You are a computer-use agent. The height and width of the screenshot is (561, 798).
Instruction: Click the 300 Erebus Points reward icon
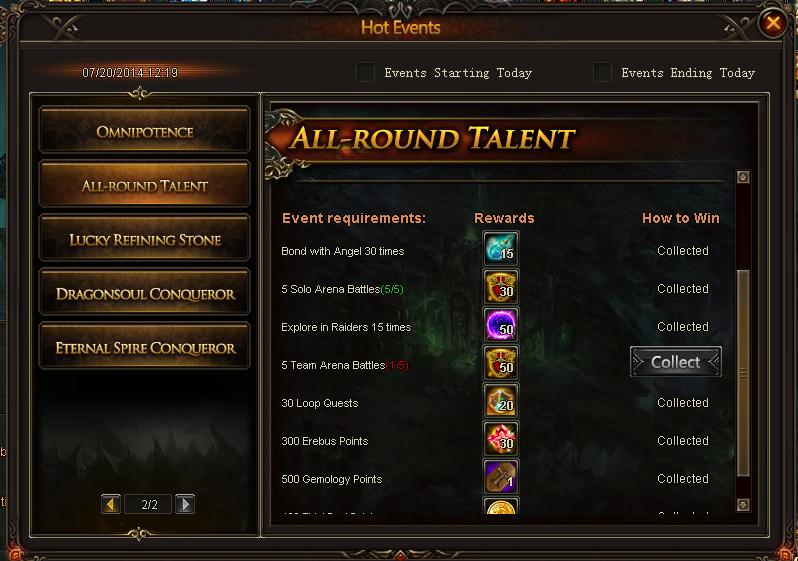tap(501, 439)
